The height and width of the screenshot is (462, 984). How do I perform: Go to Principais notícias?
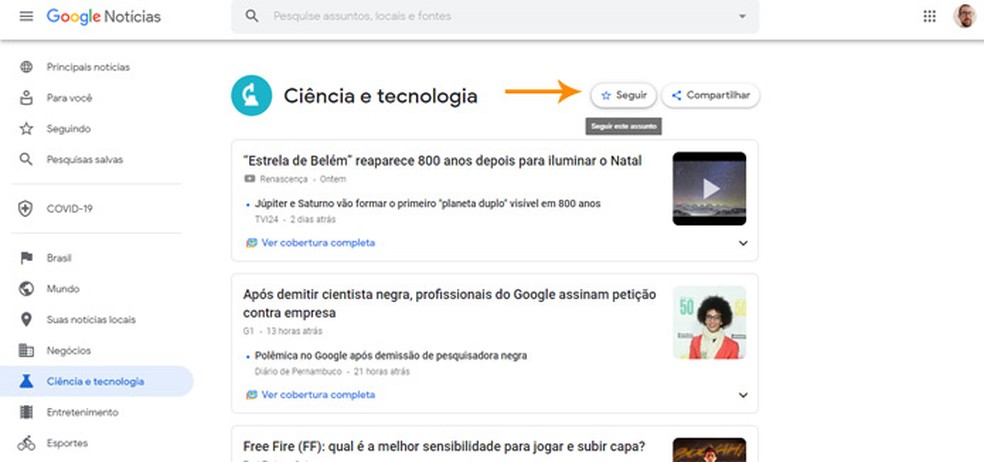pyautogui.click(x=88, y=67)
